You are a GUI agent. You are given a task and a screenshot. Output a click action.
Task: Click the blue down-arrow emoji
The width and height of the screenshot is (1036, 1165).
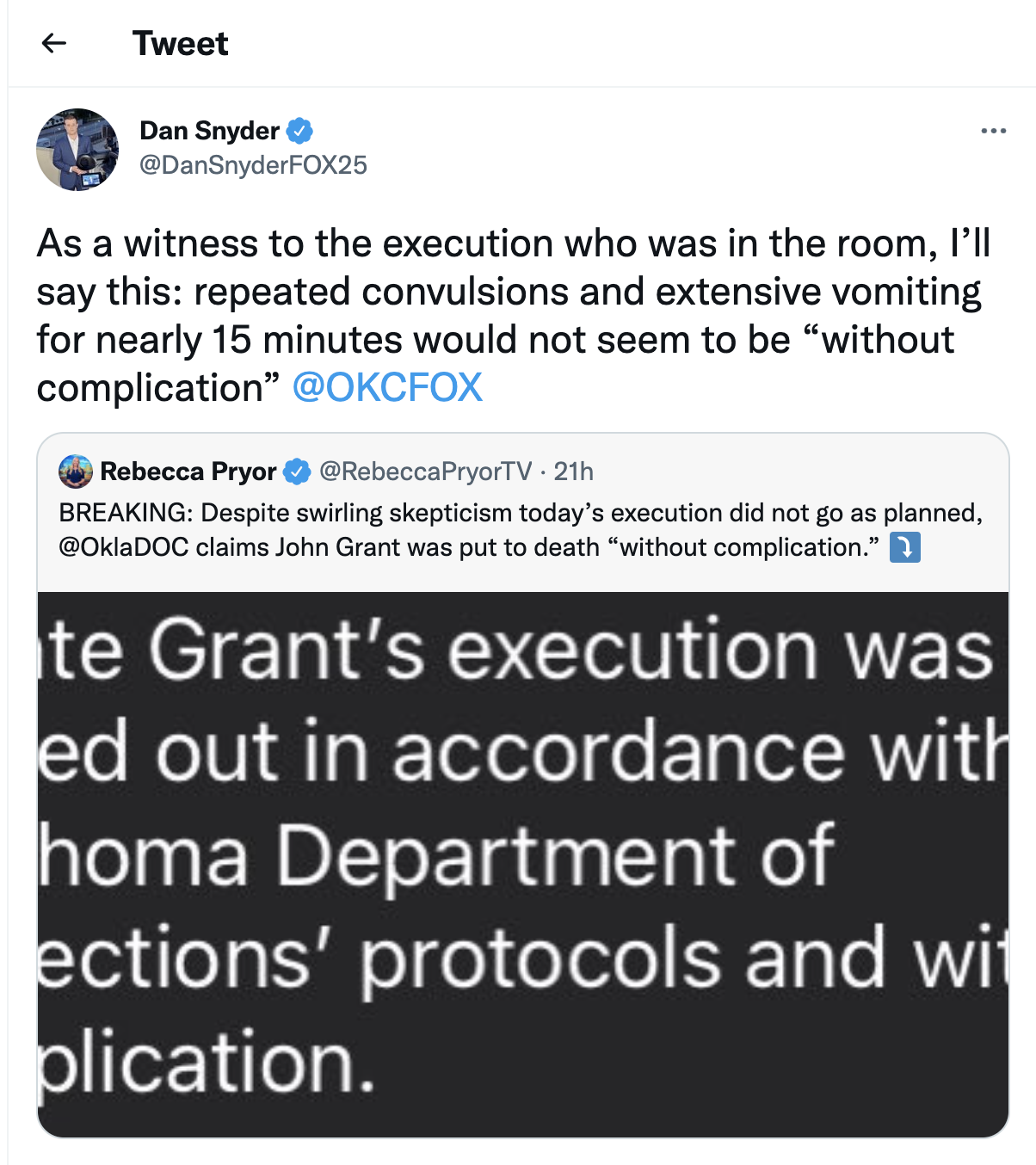click(904, 547)
